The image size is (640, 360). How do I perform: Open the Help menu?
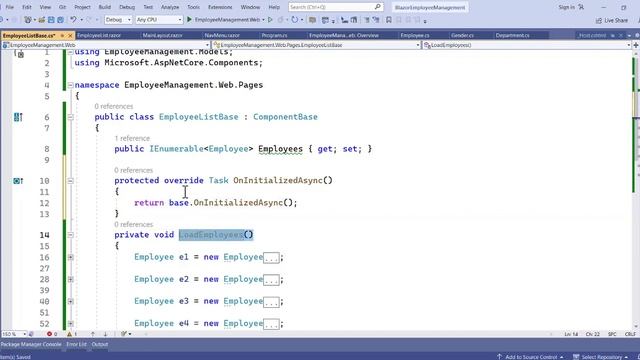tap(274, 7)
